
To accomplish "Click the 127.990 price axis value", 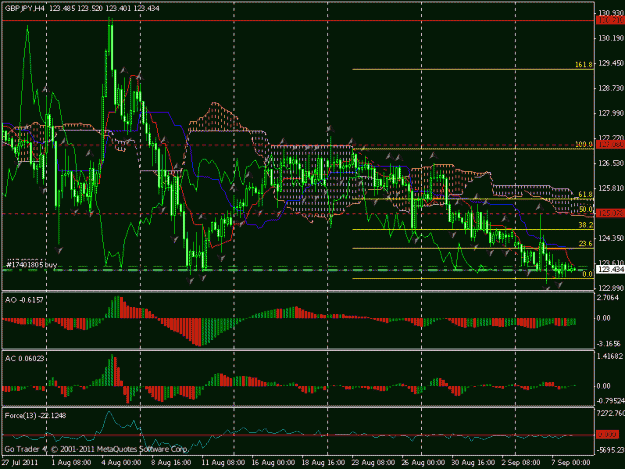I will click(x=610, y=113).
